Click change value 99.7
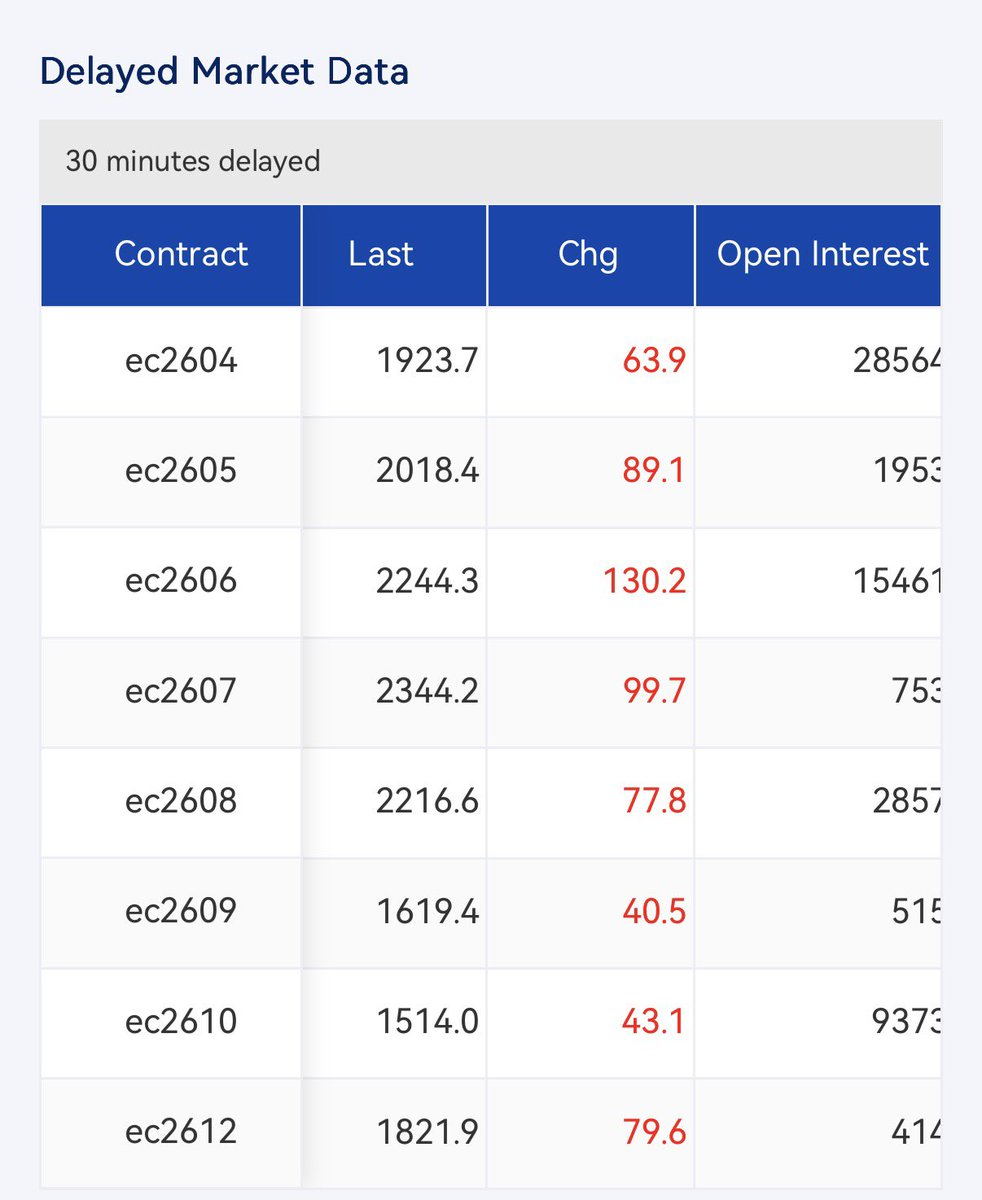This screenshot has height=1200, width=982. pyautogui.click(x=654, y=691)
